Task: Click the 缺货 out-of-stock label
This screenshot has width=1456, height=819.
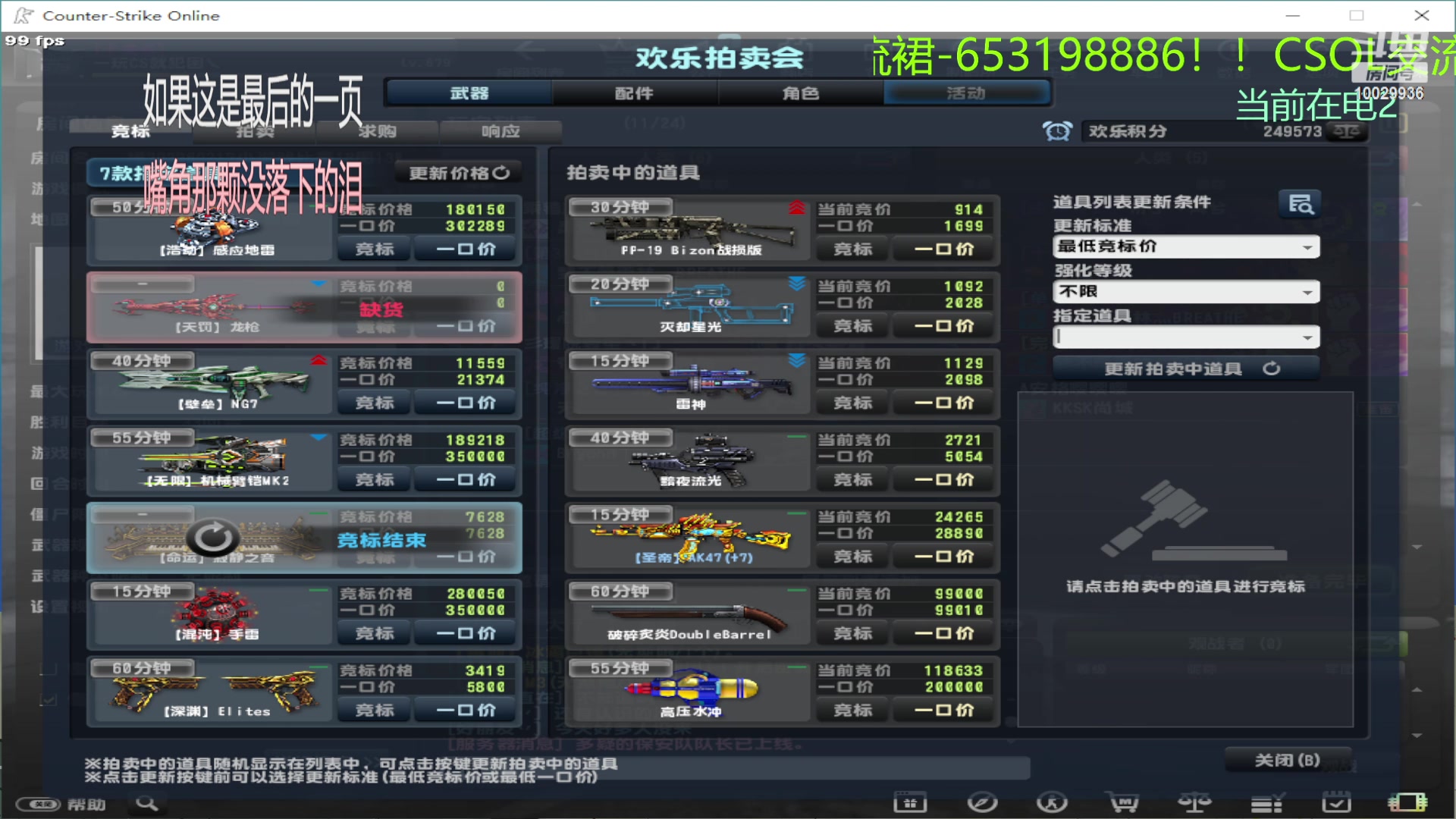Action: 381,309
